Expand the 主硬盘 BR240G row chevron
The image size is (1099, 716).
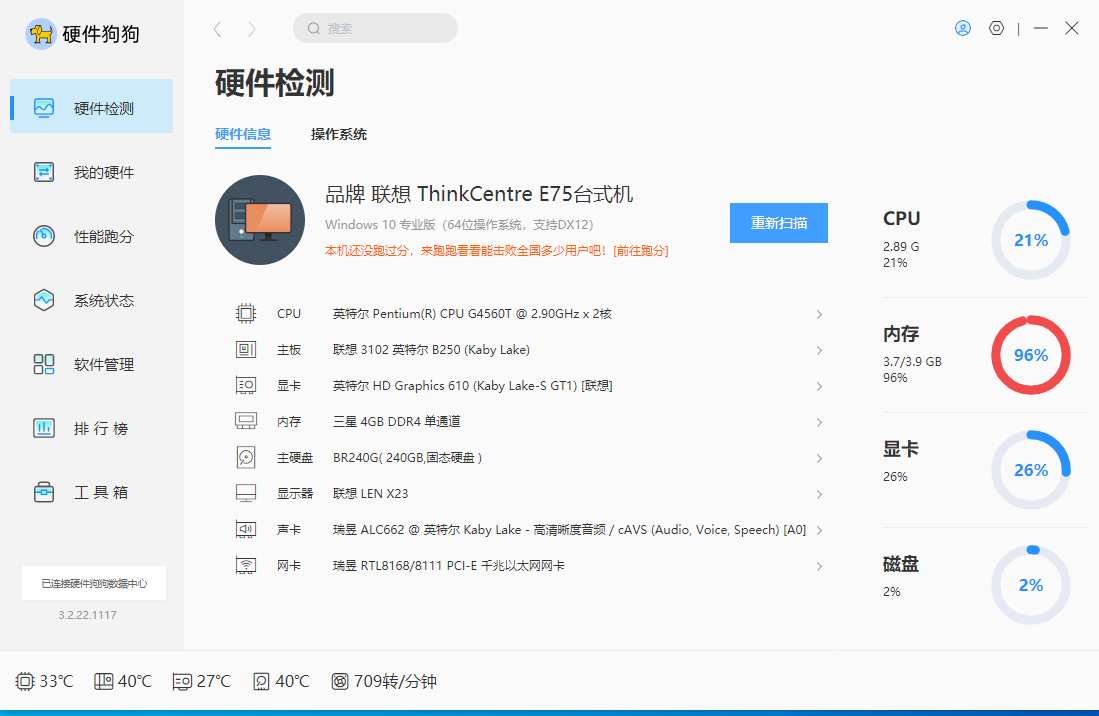click(x=819, y=458)
